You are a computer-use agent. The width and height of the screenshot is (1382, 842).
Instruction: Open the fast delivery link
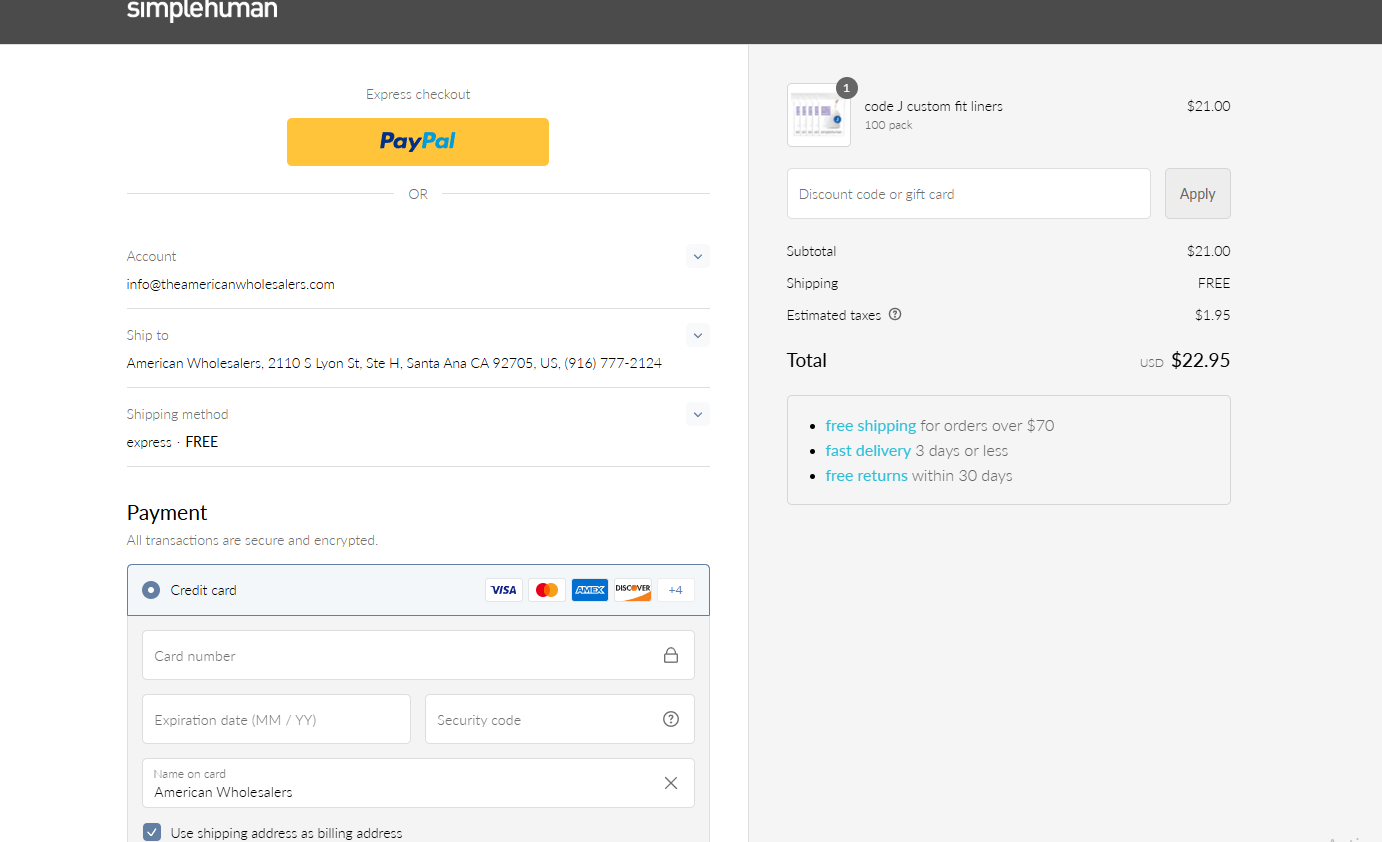coord(868,451)
